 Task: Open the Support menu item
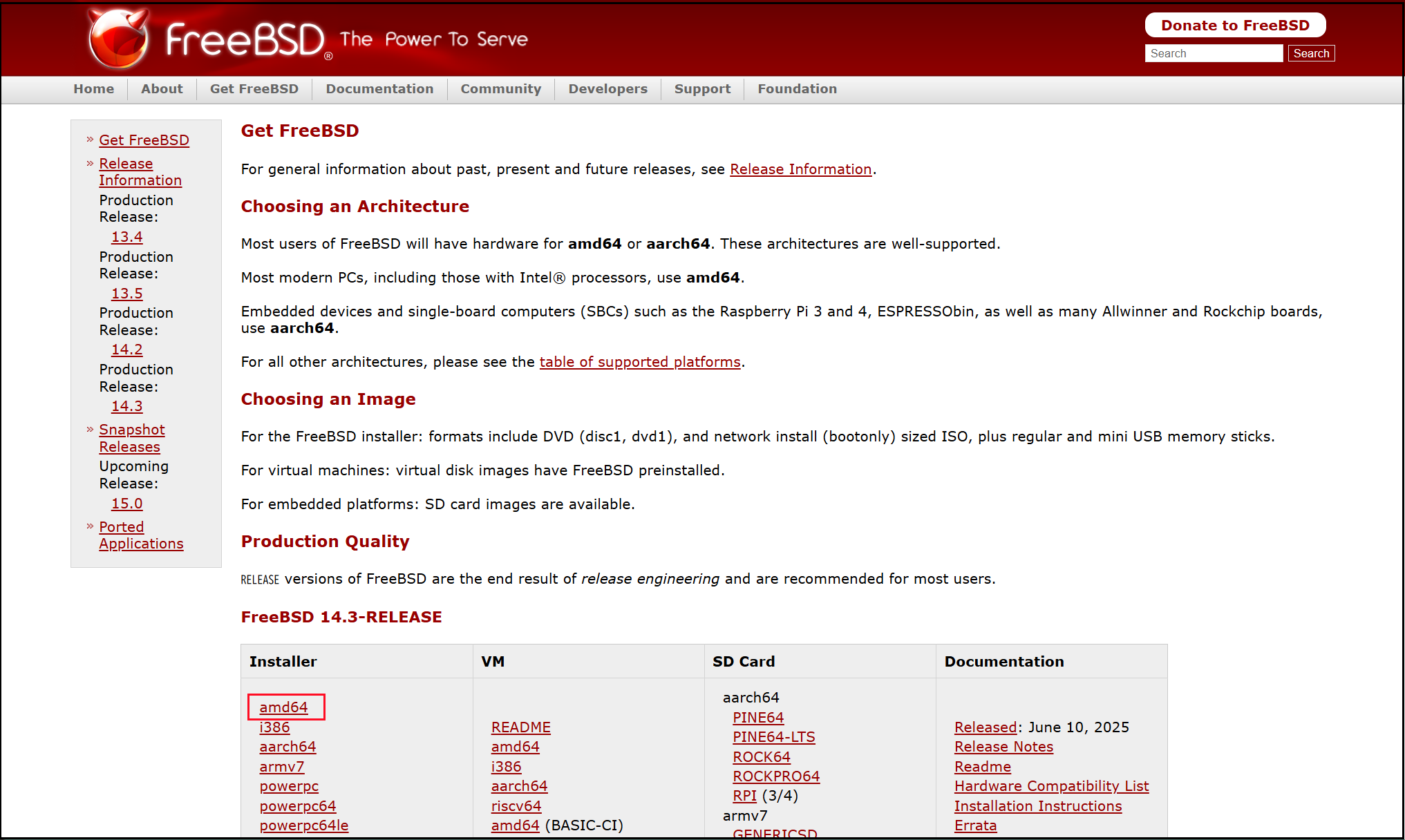coord(702,88)
